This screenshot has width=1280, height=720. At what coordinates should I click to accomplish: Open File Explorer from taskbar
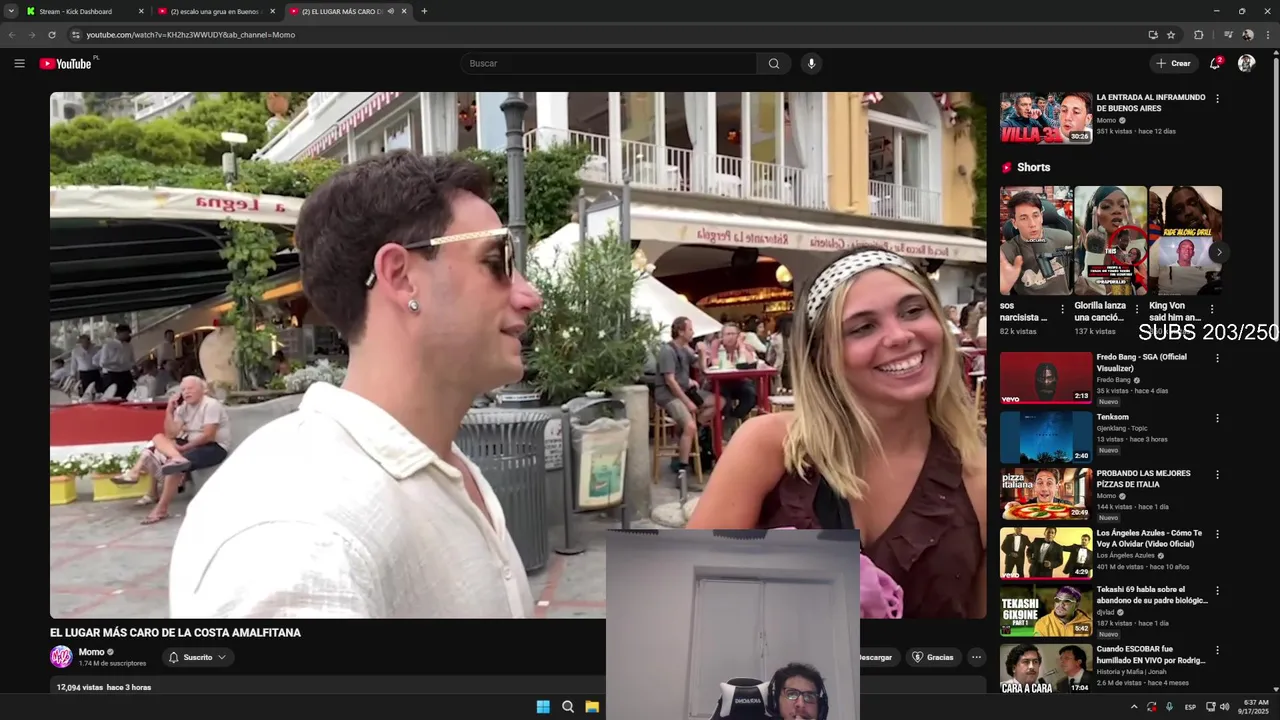(x=592, y=707)
